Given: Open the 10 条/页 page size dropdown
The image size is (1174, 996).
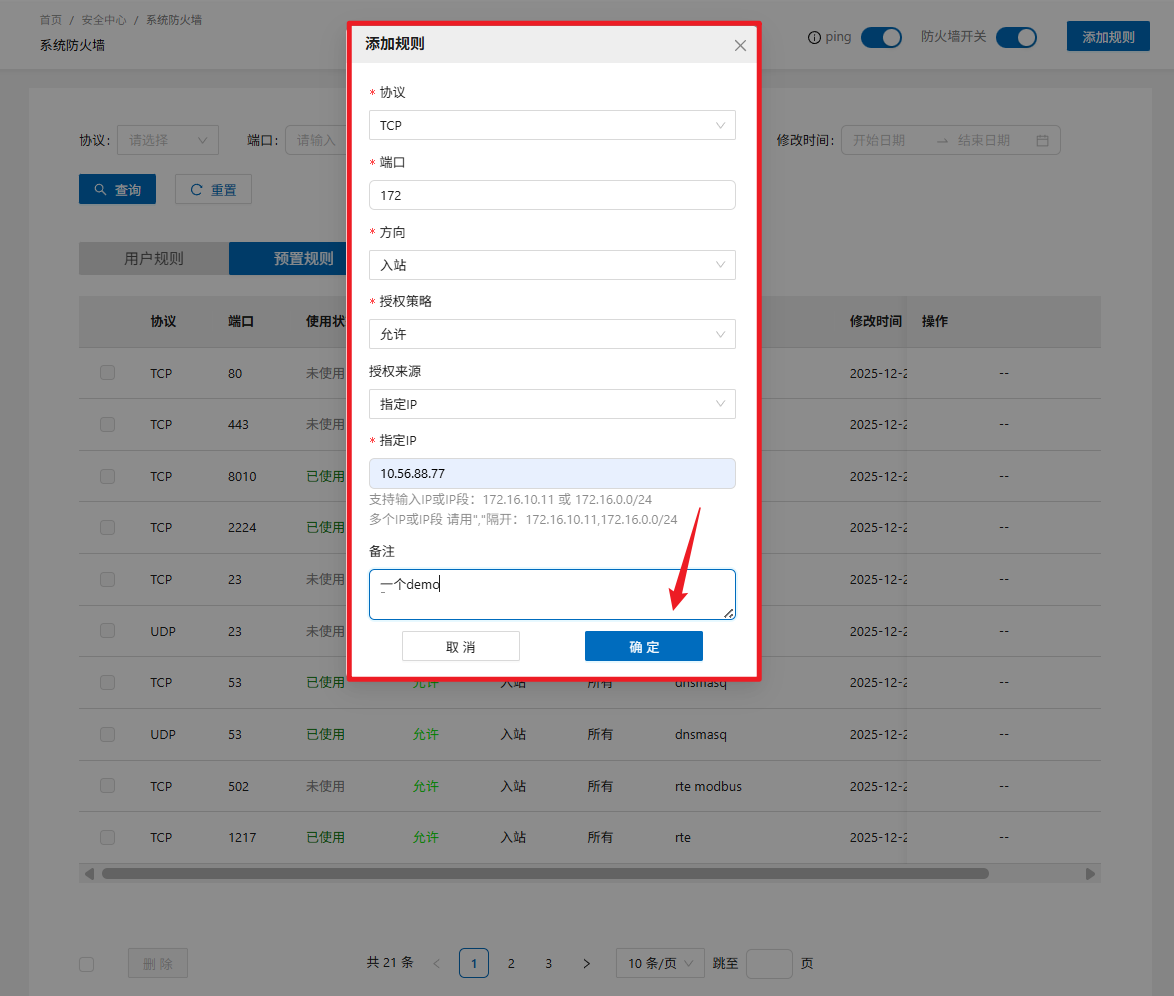Looking at the screenshot, I should [x=660, y=963].
